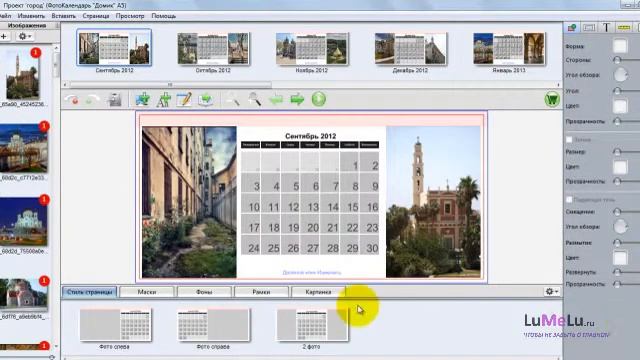Screen dimensions: 640x360
Task: Open the Форма shape swatch
Action: pos(620,46)
